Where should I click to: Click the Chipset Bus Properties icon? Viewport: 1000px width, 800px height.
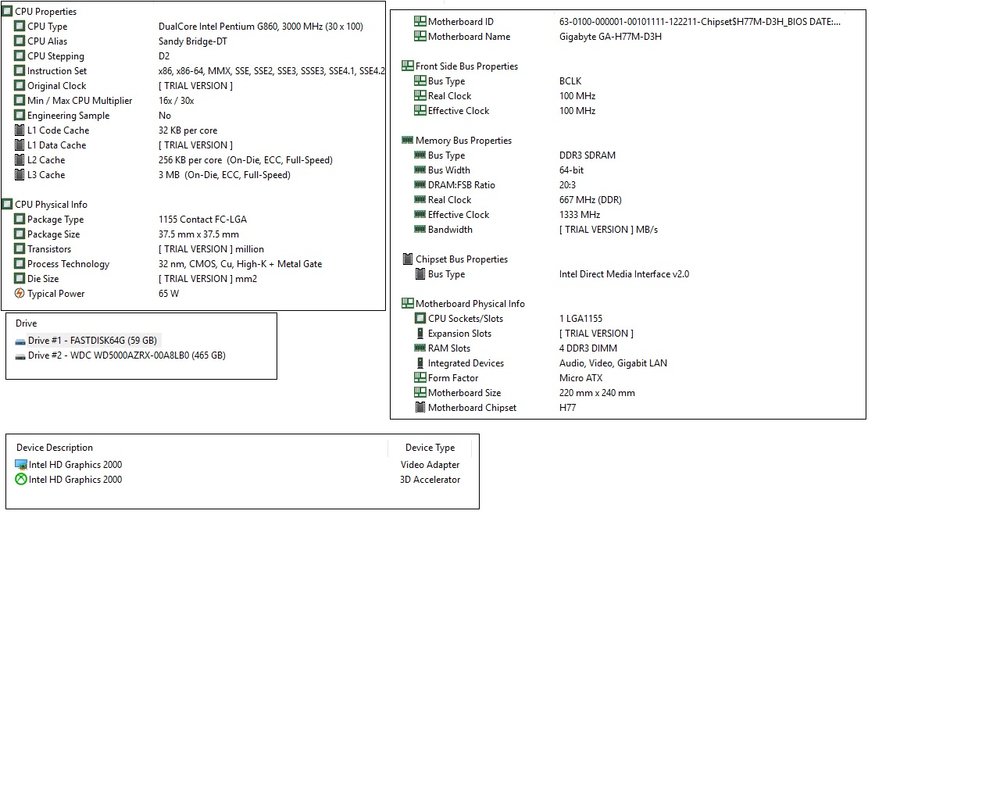point(408,259)
